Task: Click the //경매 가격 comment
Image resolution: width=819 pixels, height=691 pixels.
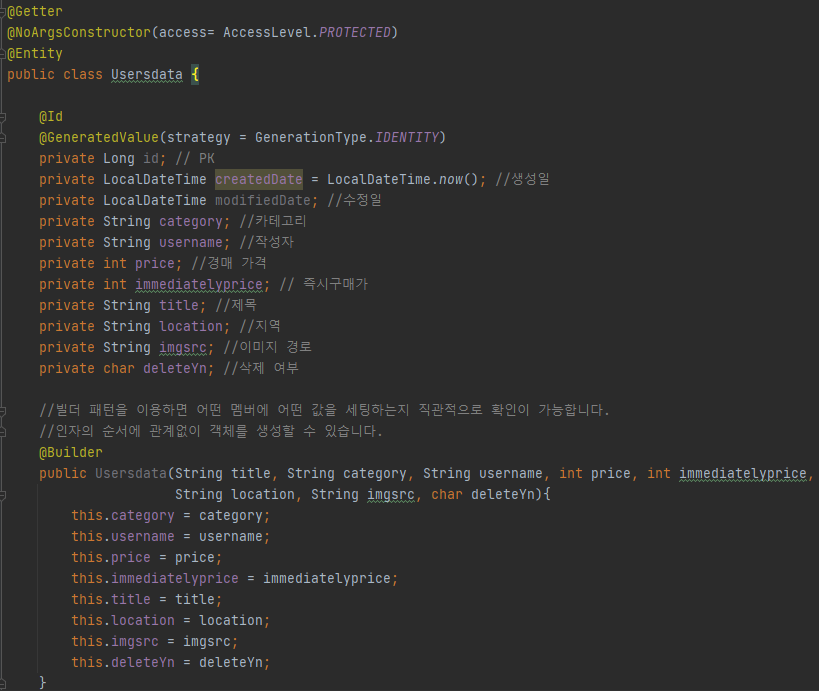Action: [x=229, y=263]
